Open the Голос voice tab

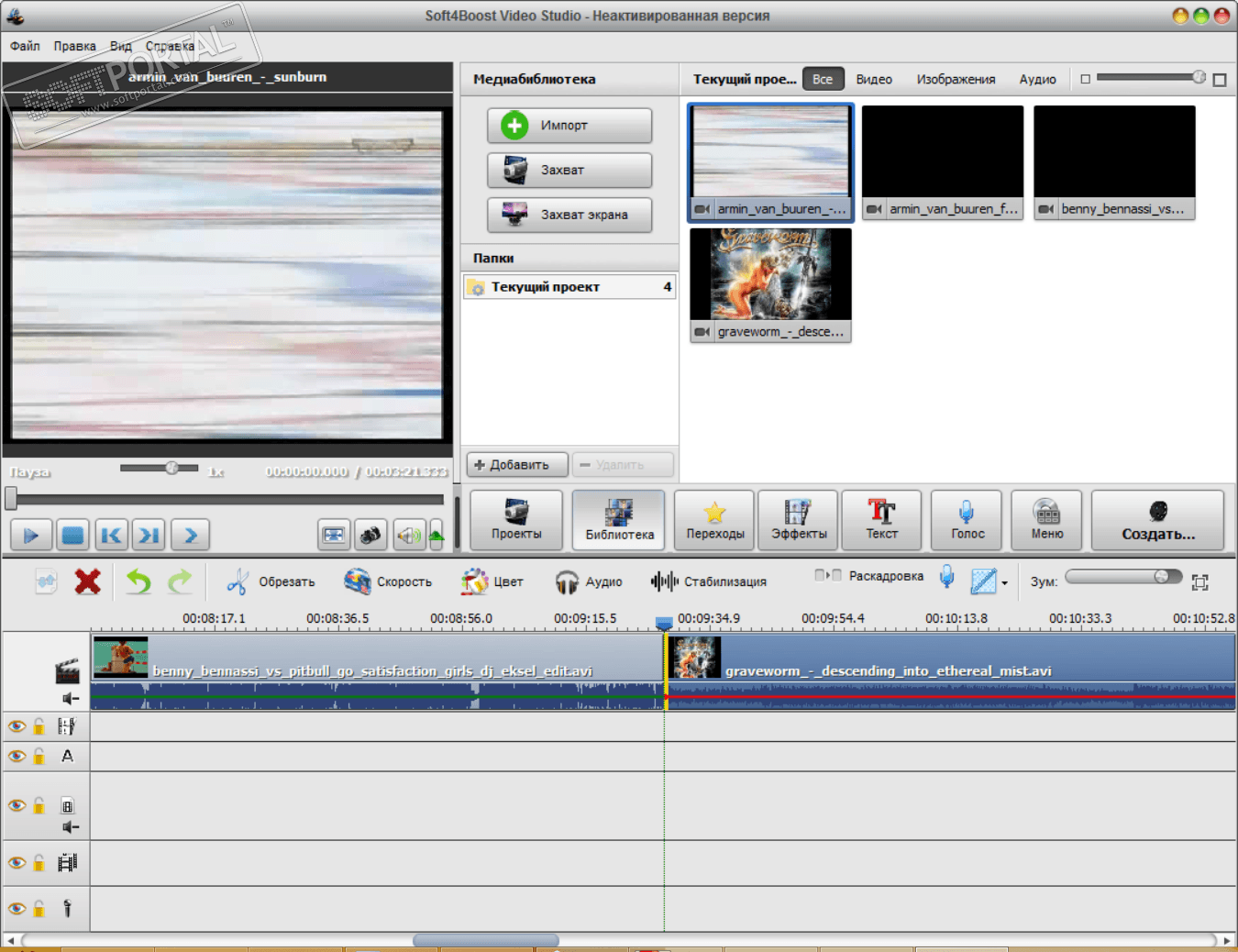click(967, 520)
